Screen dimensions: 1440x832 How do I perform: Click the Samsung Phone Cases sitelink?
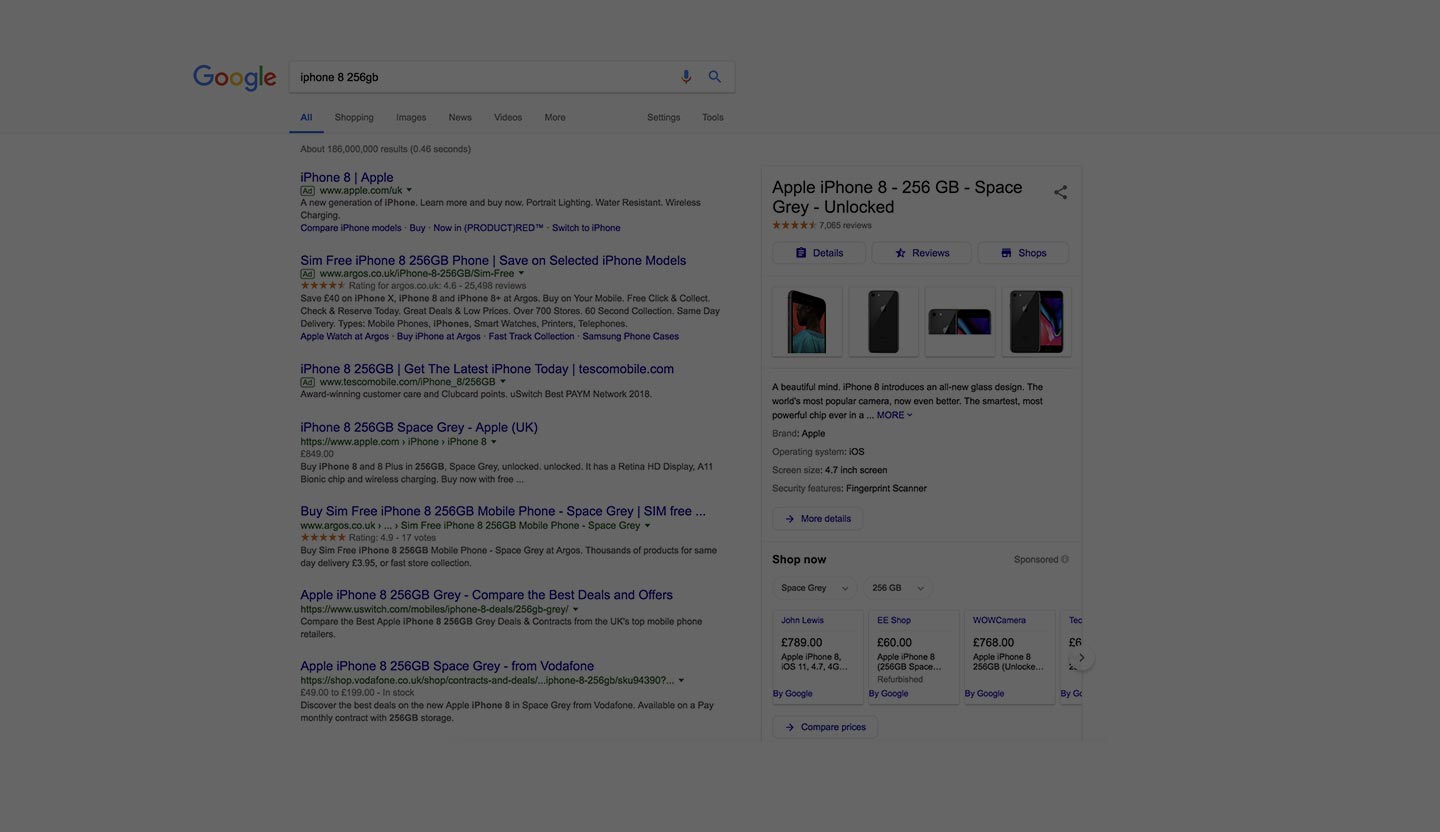click(x=631, y=336)
